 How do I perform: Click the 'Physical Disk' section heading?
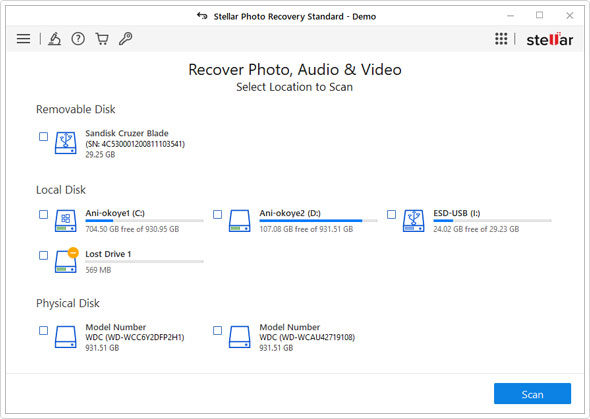pyautogui.click(x=68, y=303)
